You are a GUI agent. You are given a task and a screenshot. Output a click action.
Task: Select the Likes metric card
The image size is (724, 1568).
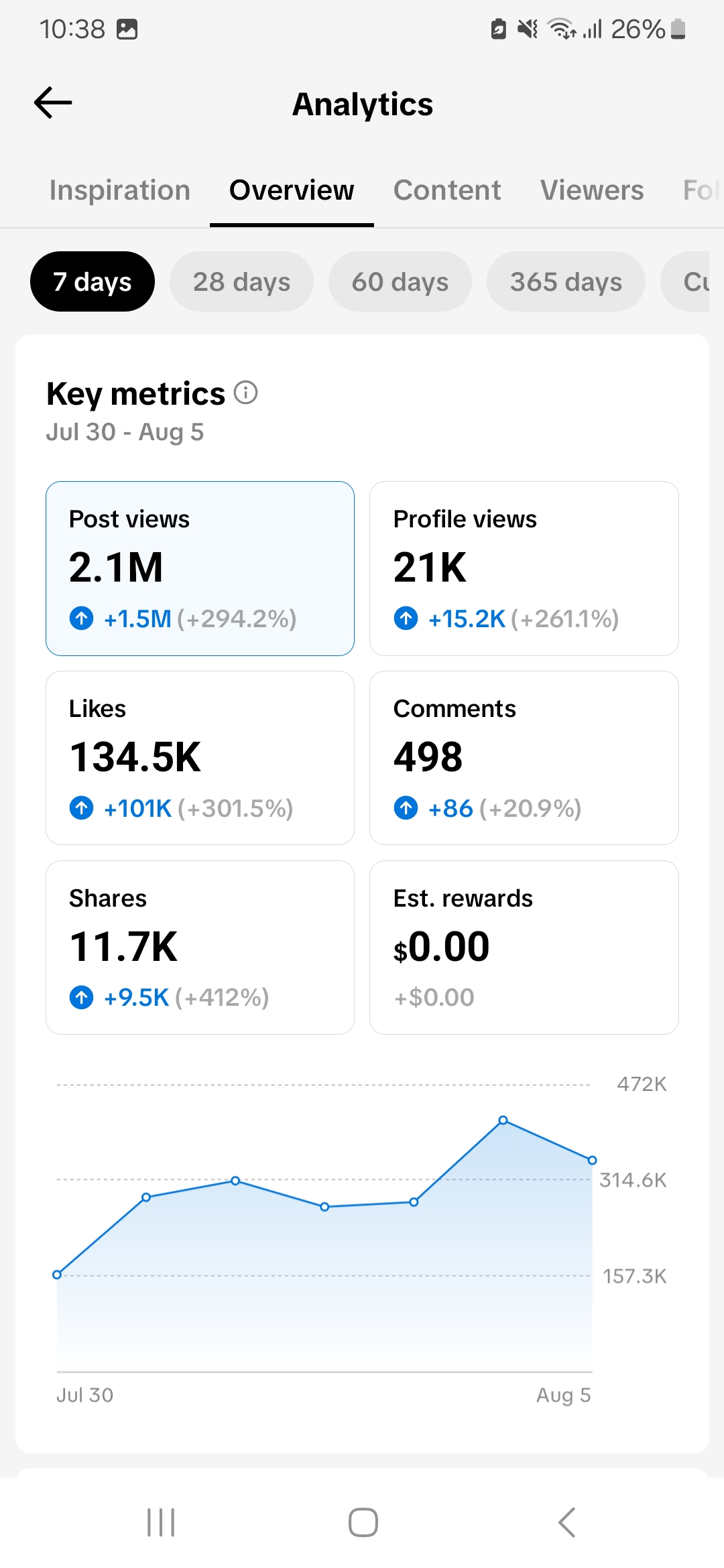click(x=200, y=758)
